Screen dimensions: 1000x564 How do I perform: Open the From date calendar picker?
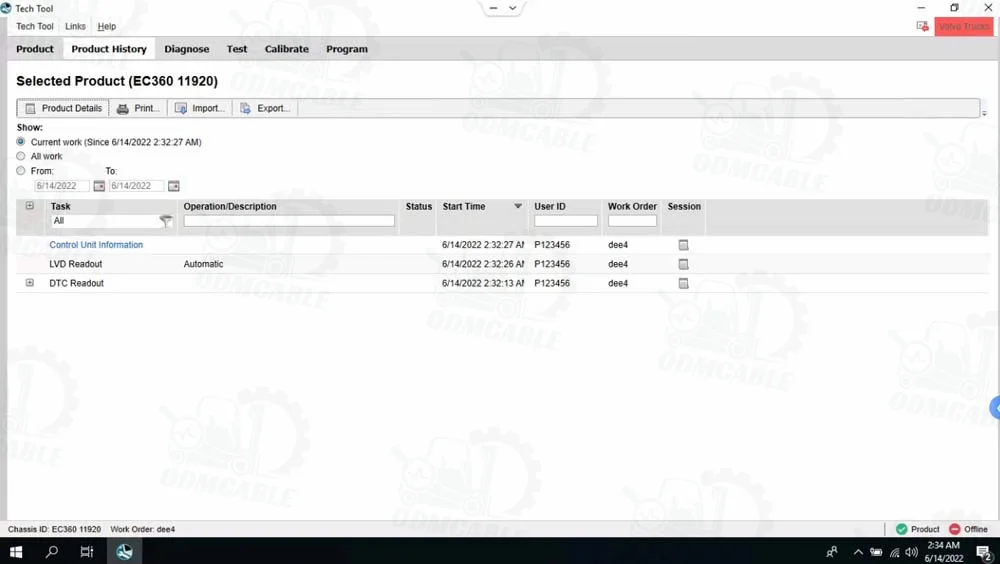[99, 186]
